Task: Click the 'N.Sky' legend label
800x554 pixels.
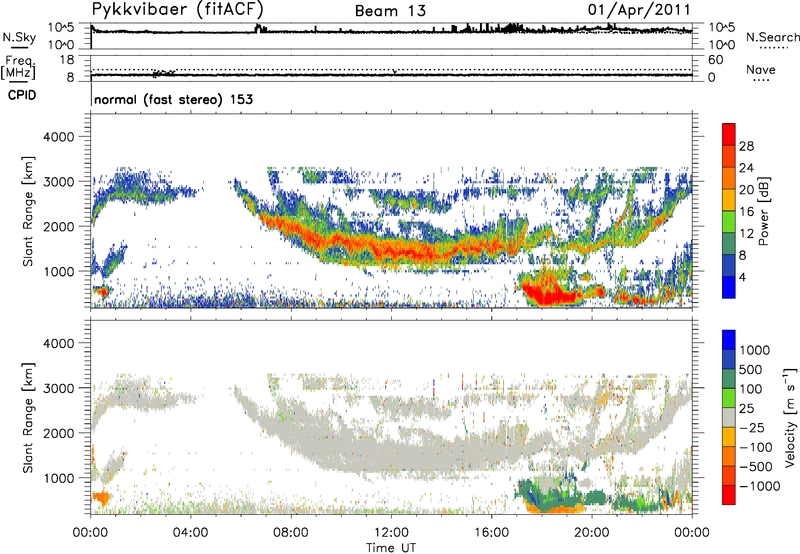Action: 19,37
